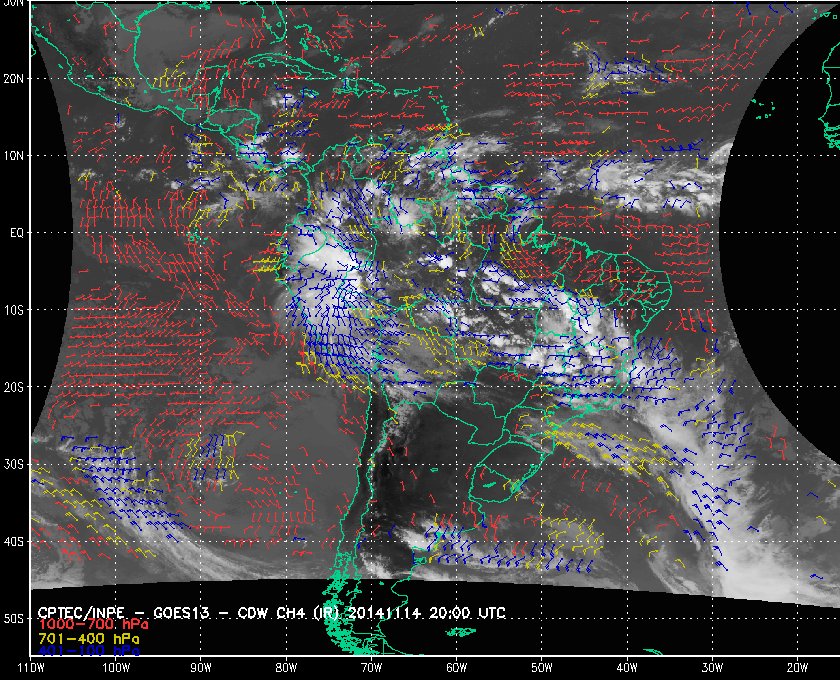This screenshot has width=840, height=680.
Task: Select the red 1000-700 hPa legend entry
Action: tap(93, 625)
